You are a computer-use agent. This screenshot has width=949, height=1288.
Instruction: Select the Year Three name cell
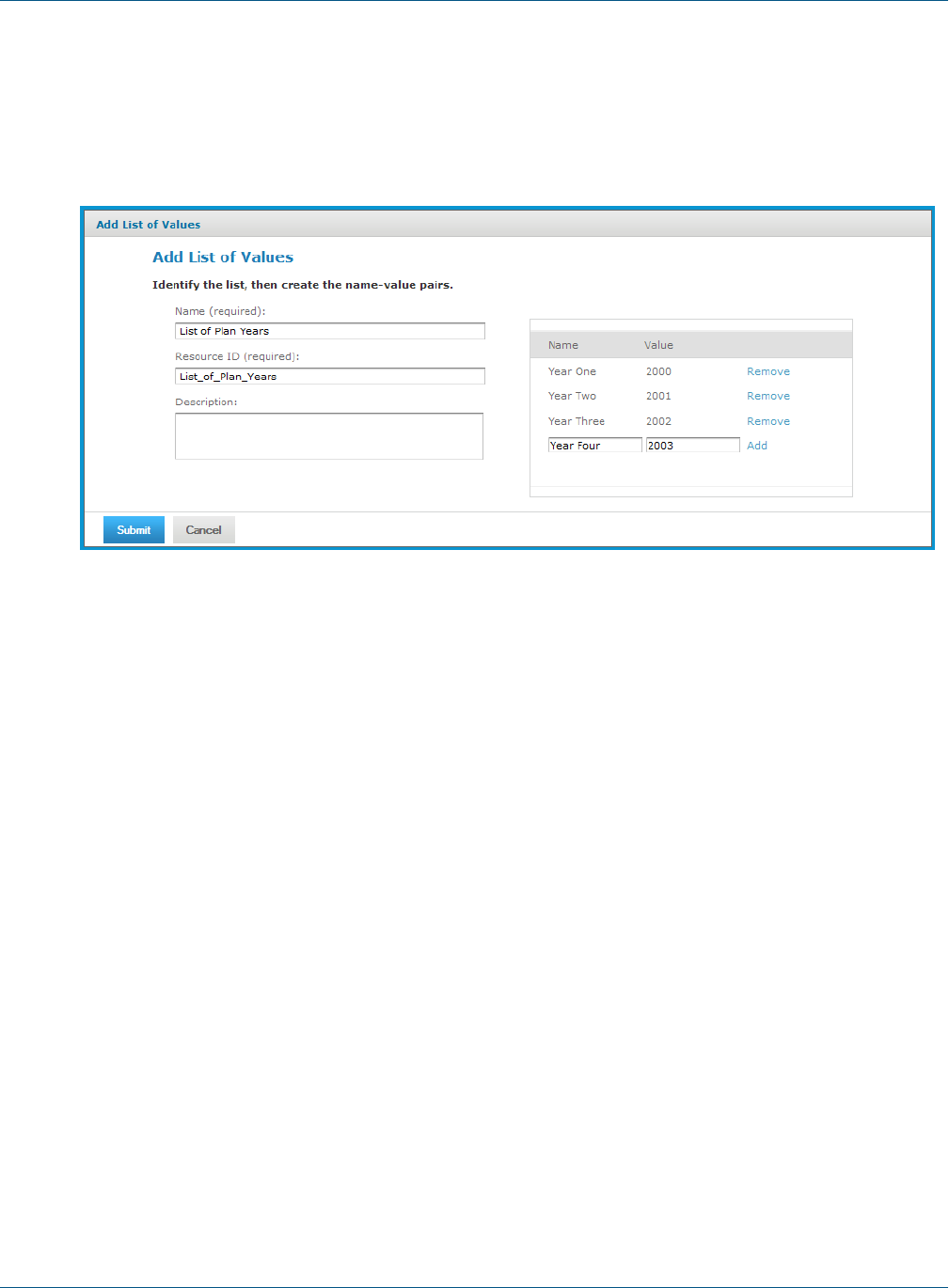[577, 421]
